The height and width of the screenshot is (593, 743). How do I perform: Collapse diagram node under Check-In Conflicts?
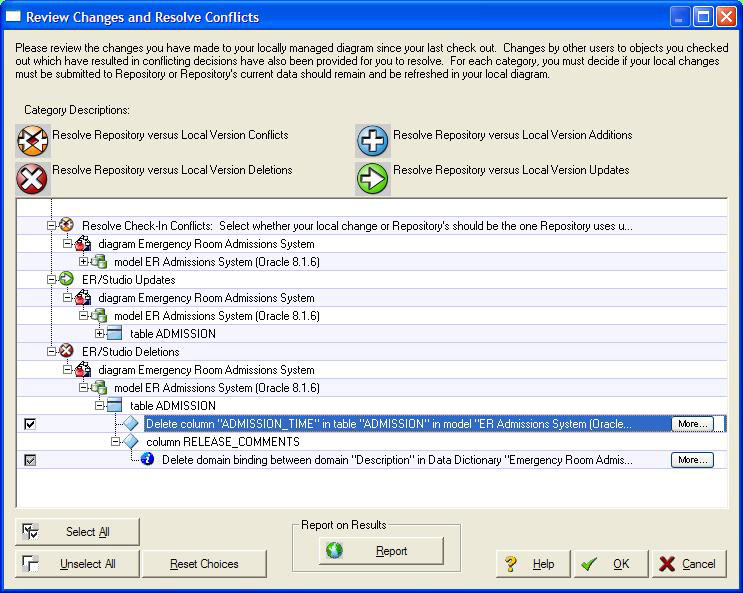click(68, 244)
